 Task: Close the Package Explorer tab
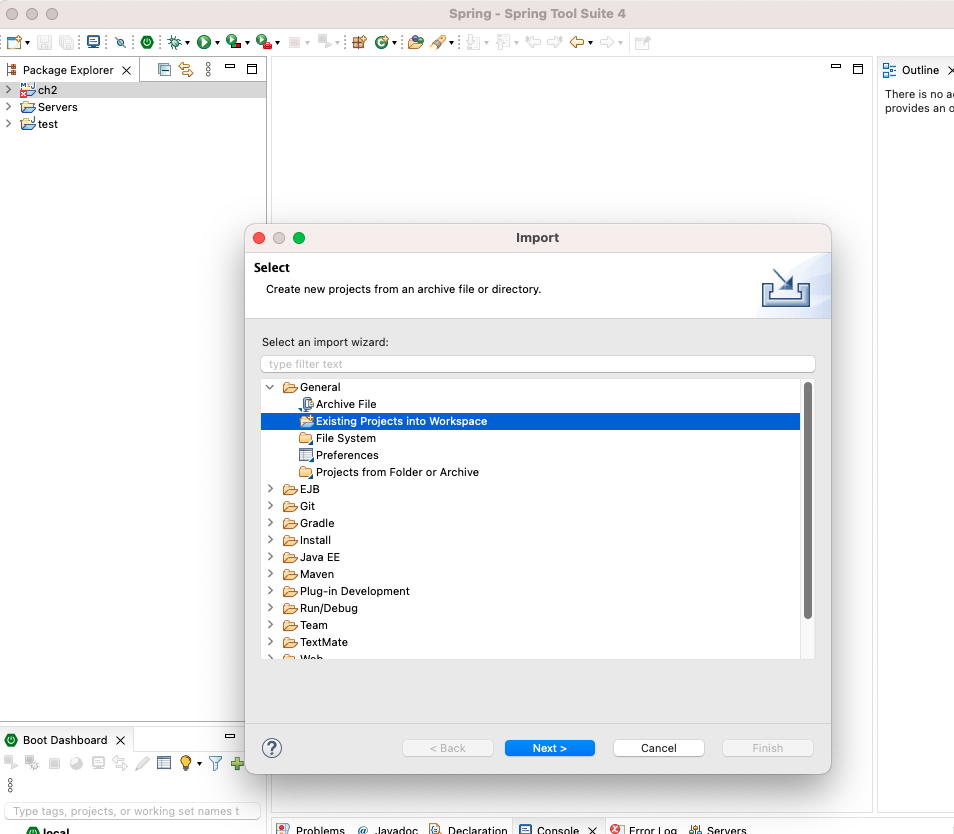point(127,71)
